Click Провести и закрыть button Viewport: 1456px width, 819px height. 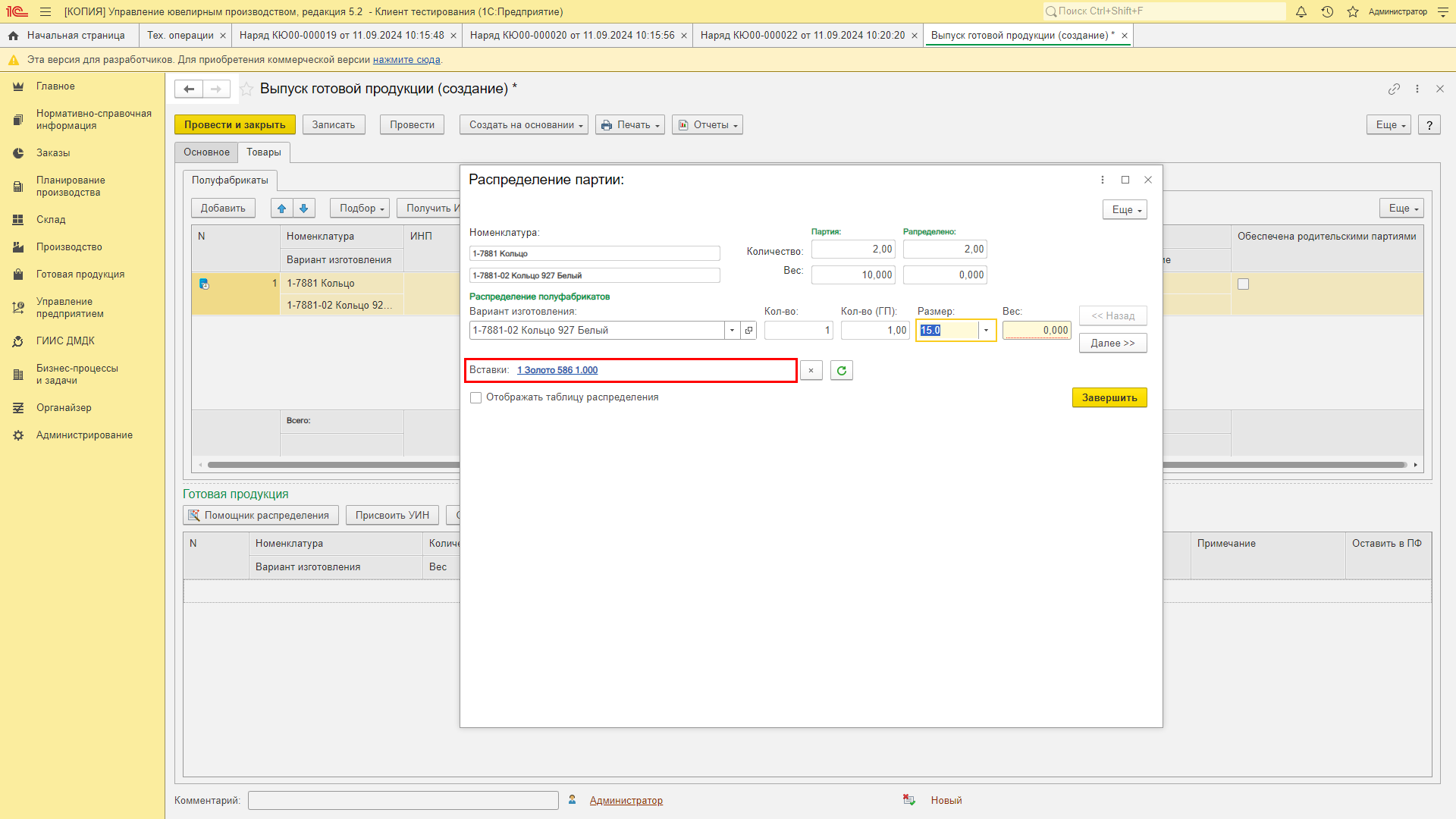235,125
